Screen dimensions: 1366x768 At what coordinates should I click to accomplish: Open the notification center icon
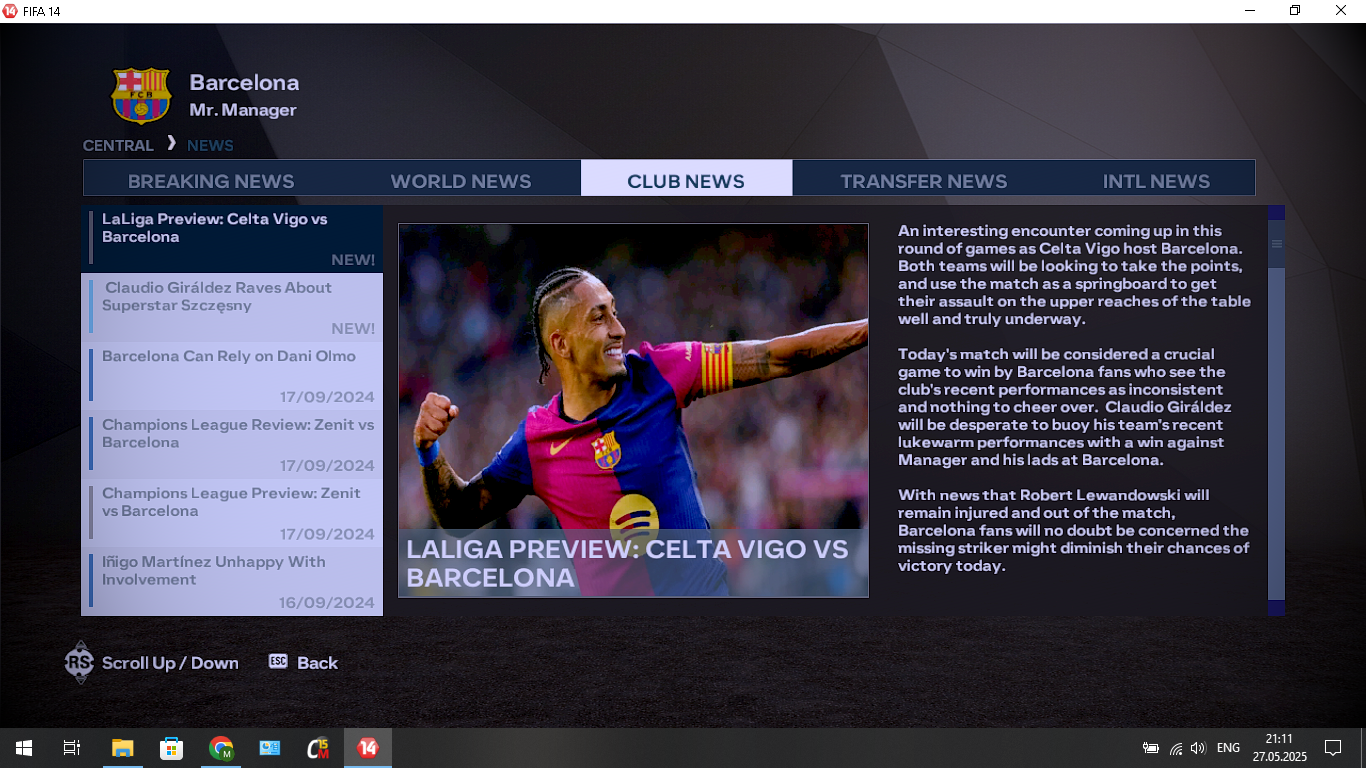(1333, 748)
